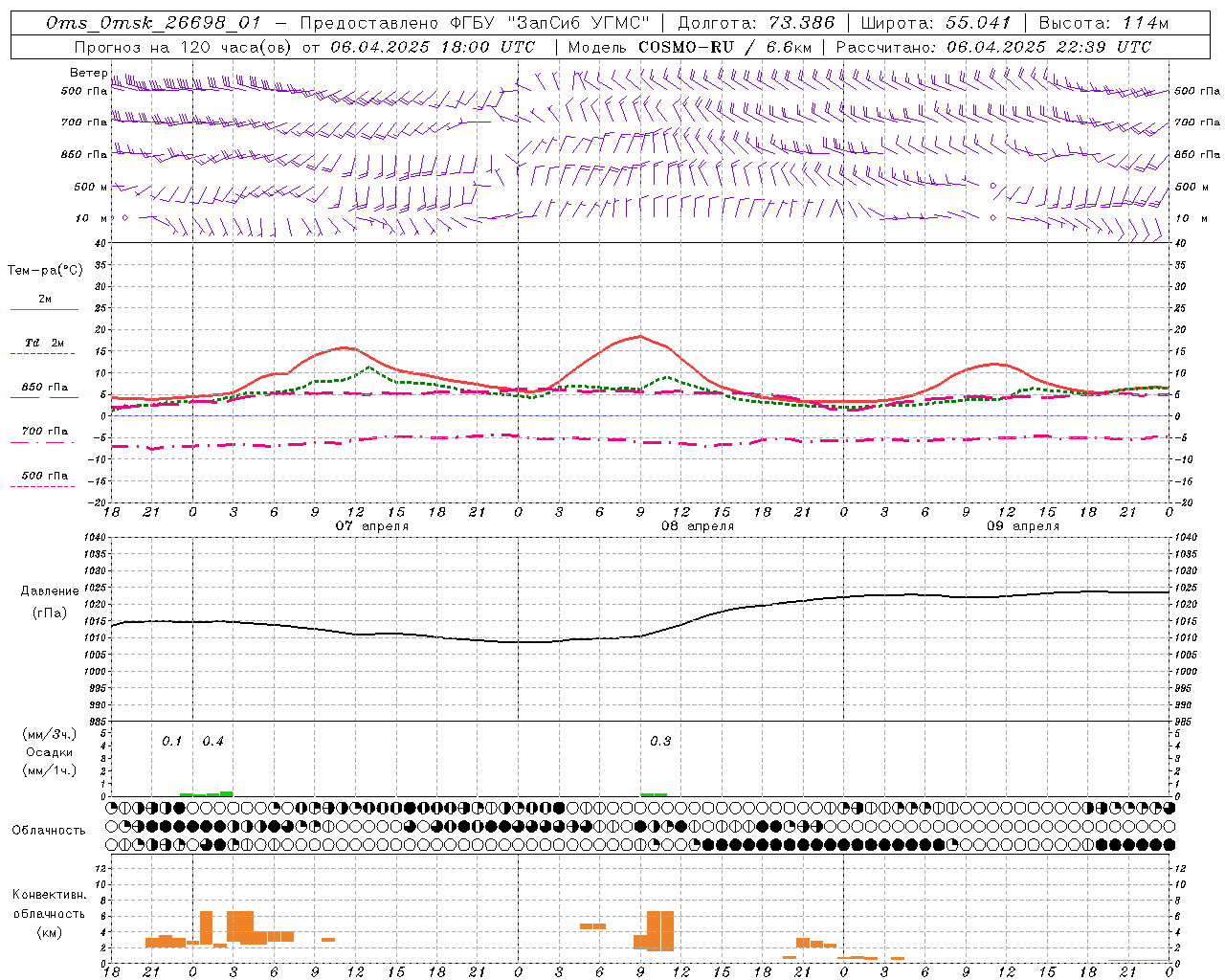Select the precipitation amount 0.3

(660, 742)
